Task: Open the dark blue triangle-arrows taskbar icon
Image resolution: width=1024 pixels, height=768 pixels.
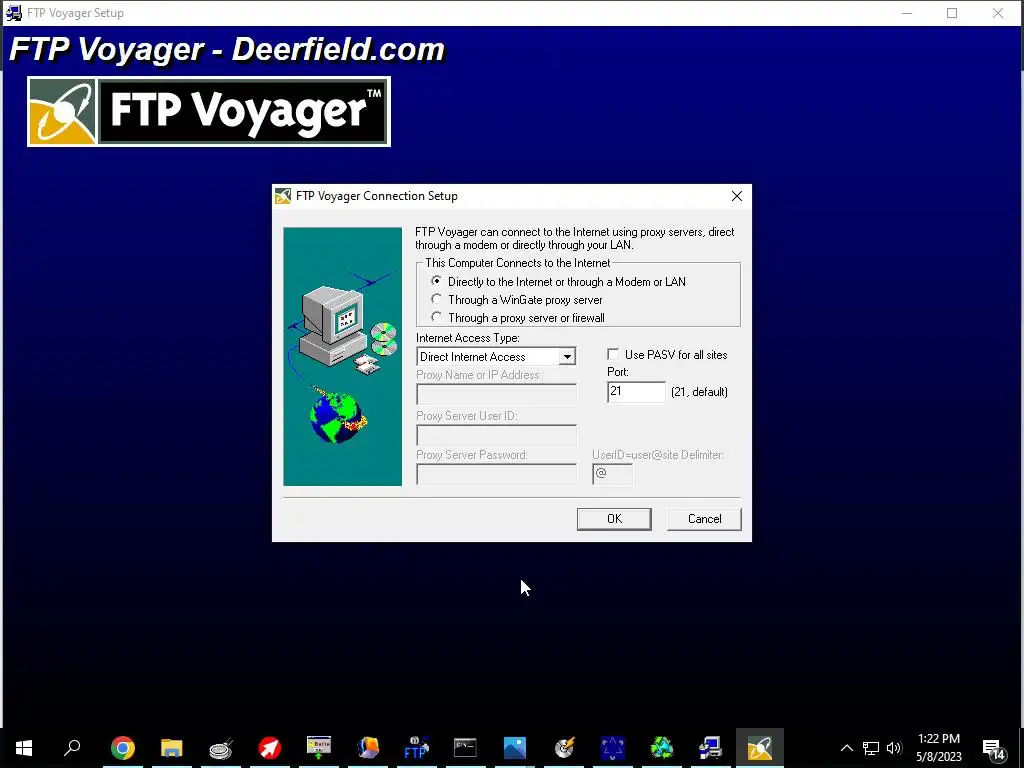Action: pyautogui.click(x=613, y=748)
